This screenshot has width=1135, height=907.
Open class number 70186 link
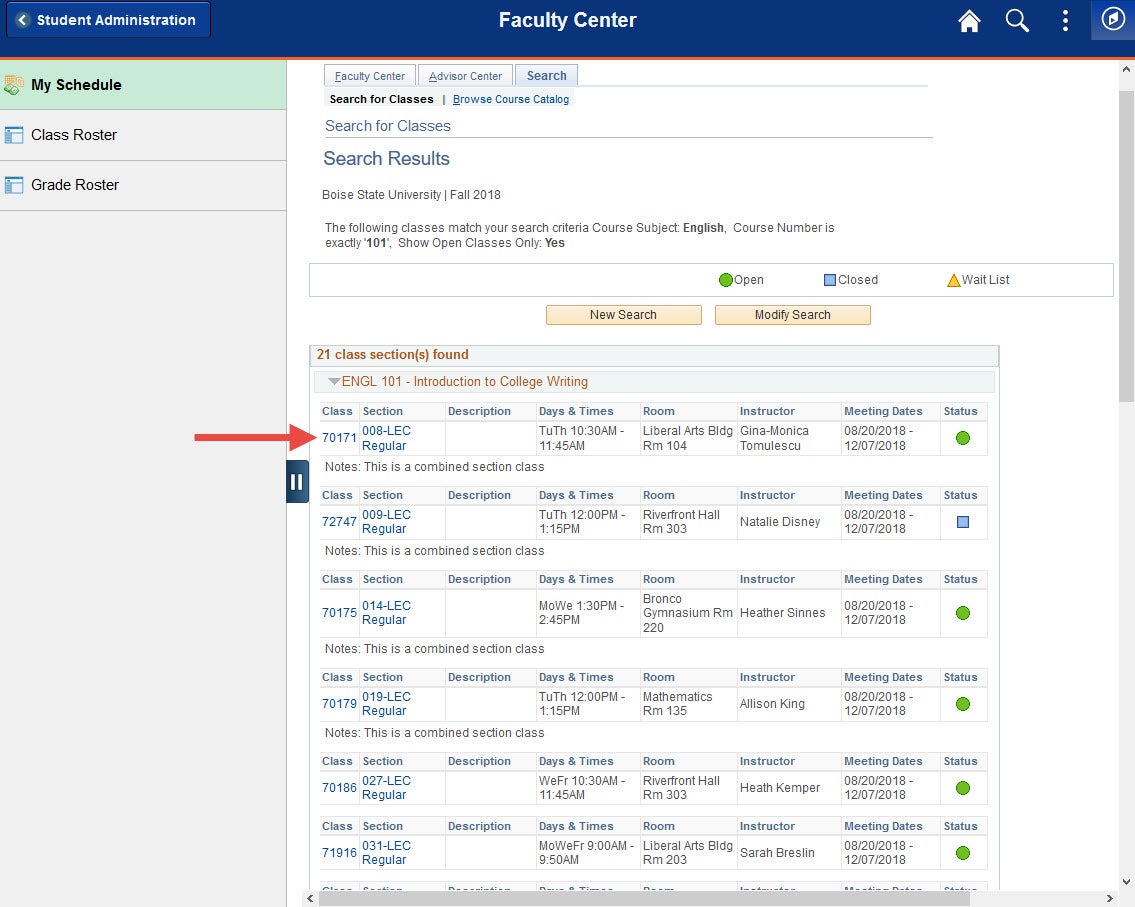pos(339,788)
